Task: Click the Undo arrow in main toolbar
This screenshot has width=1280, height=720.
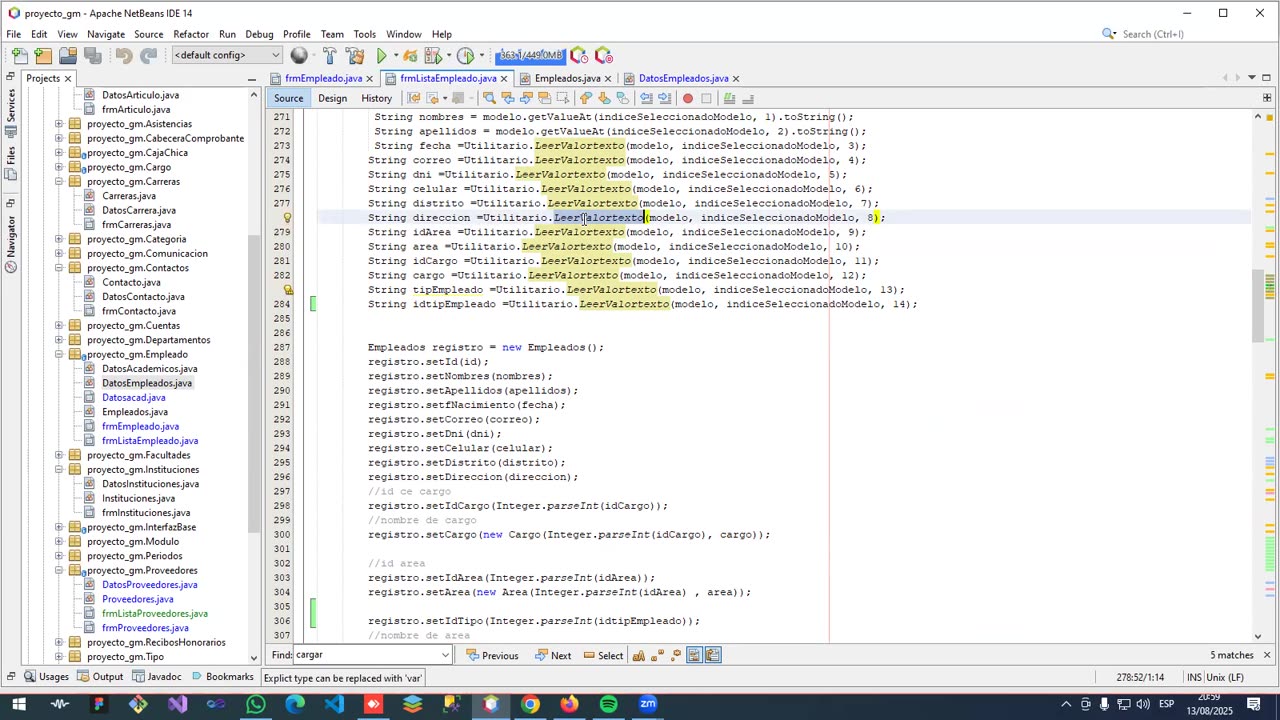Action: point(124,56)
